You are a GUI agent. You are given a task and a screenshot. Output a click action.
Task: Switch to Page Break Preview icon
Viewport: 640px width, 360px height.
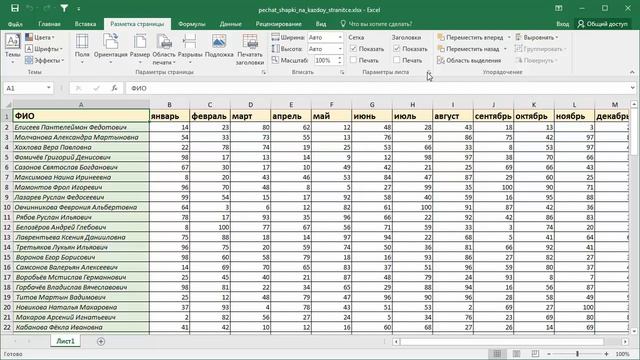click(535, 354)
